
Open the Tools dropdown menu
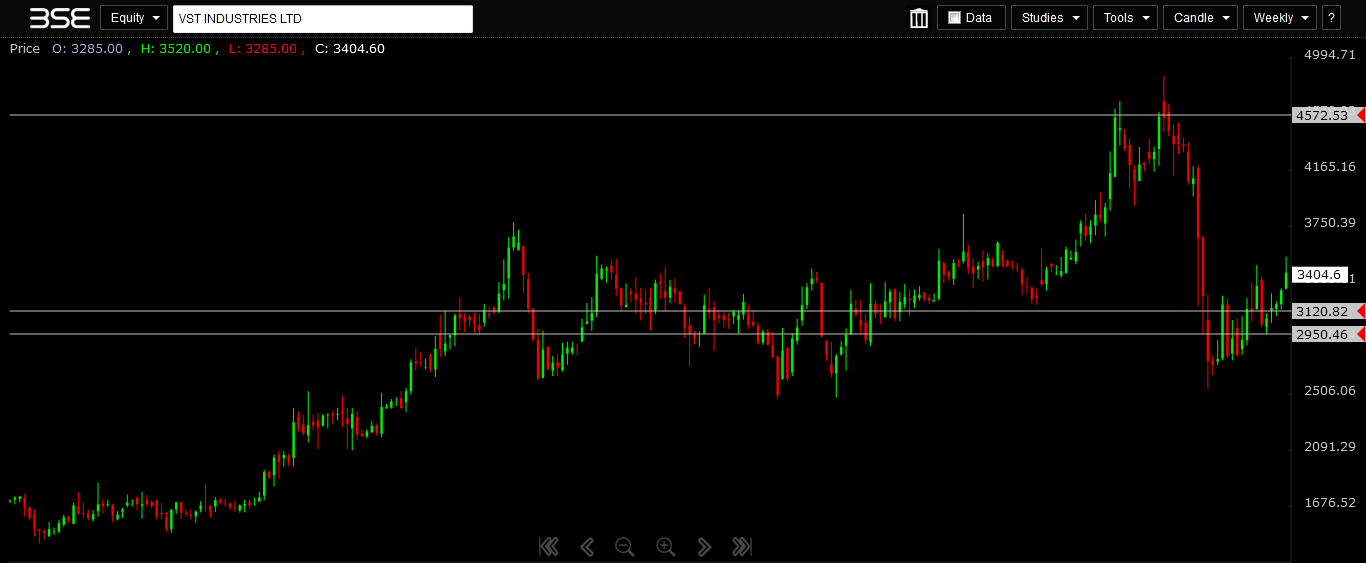coord(1125,18)
